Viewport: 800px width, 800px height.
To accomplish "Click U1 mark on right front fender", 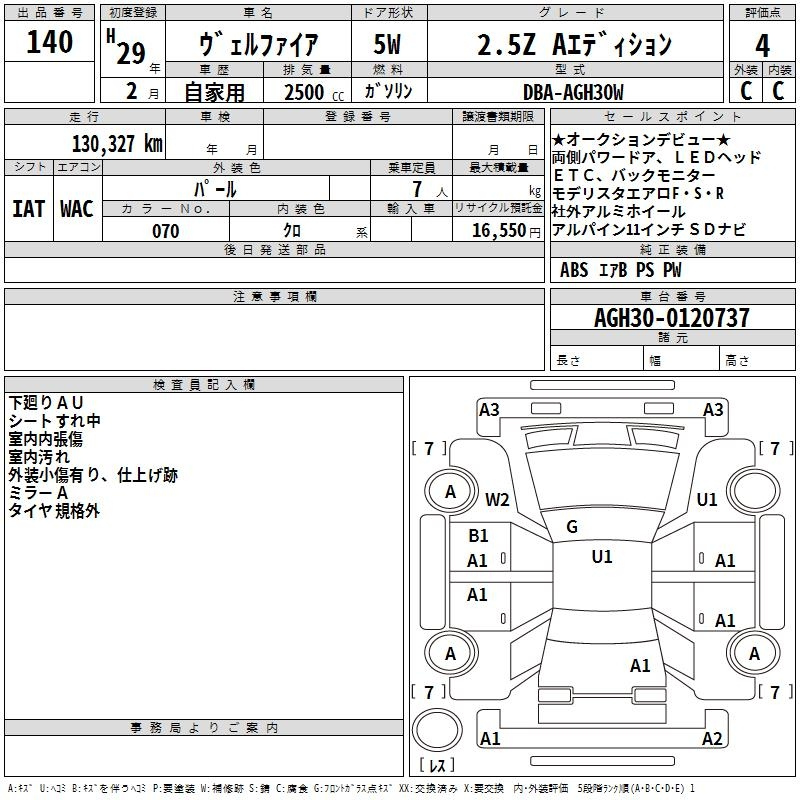I will coord(707,499).
